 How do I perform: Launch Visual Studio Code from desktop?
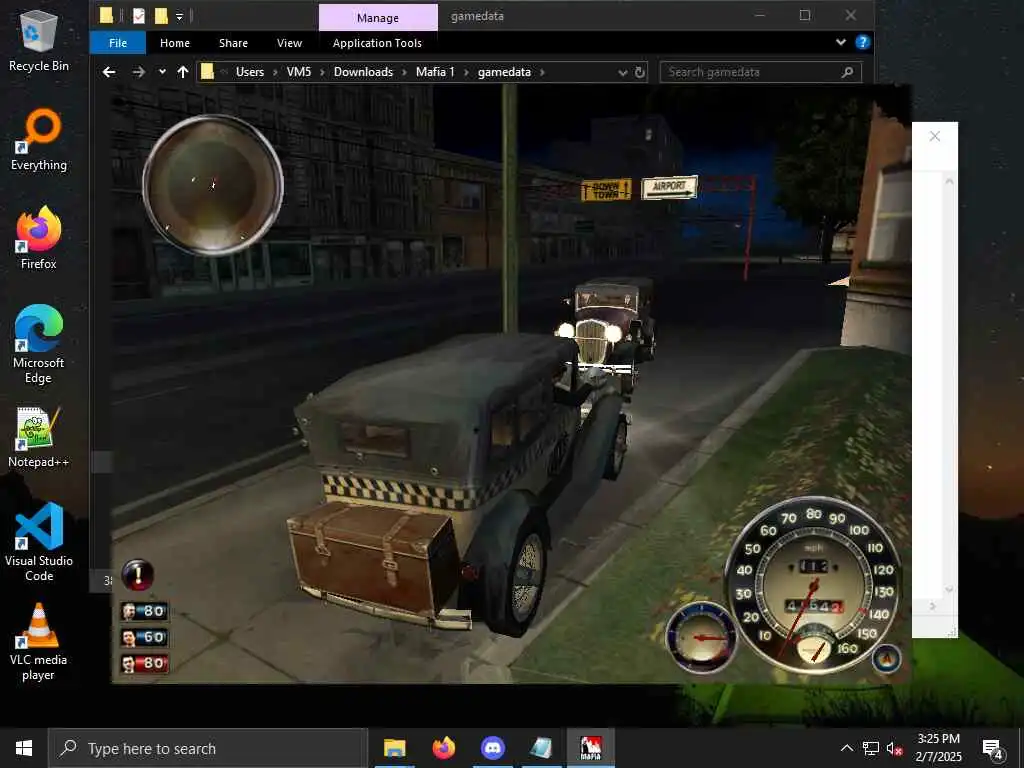pos(39,542)
